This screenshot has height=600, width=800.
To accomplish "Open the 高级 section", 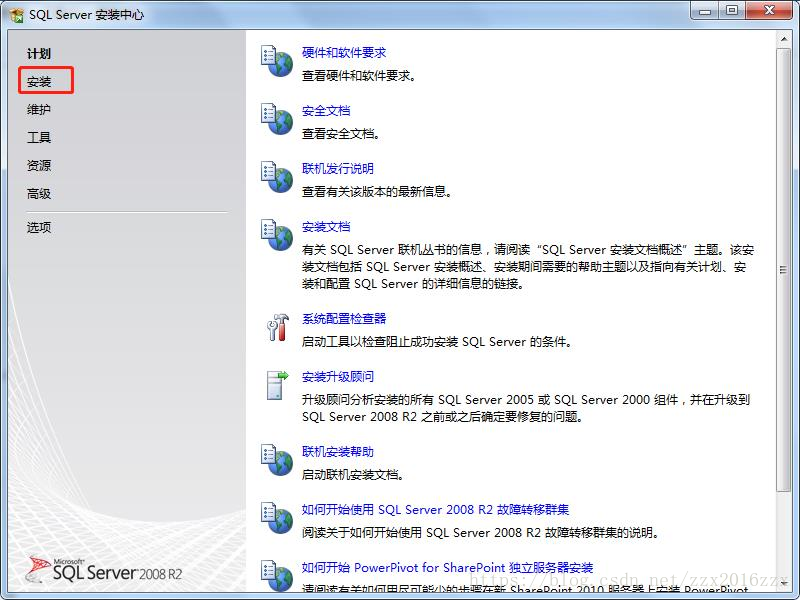I will point(39,193).
